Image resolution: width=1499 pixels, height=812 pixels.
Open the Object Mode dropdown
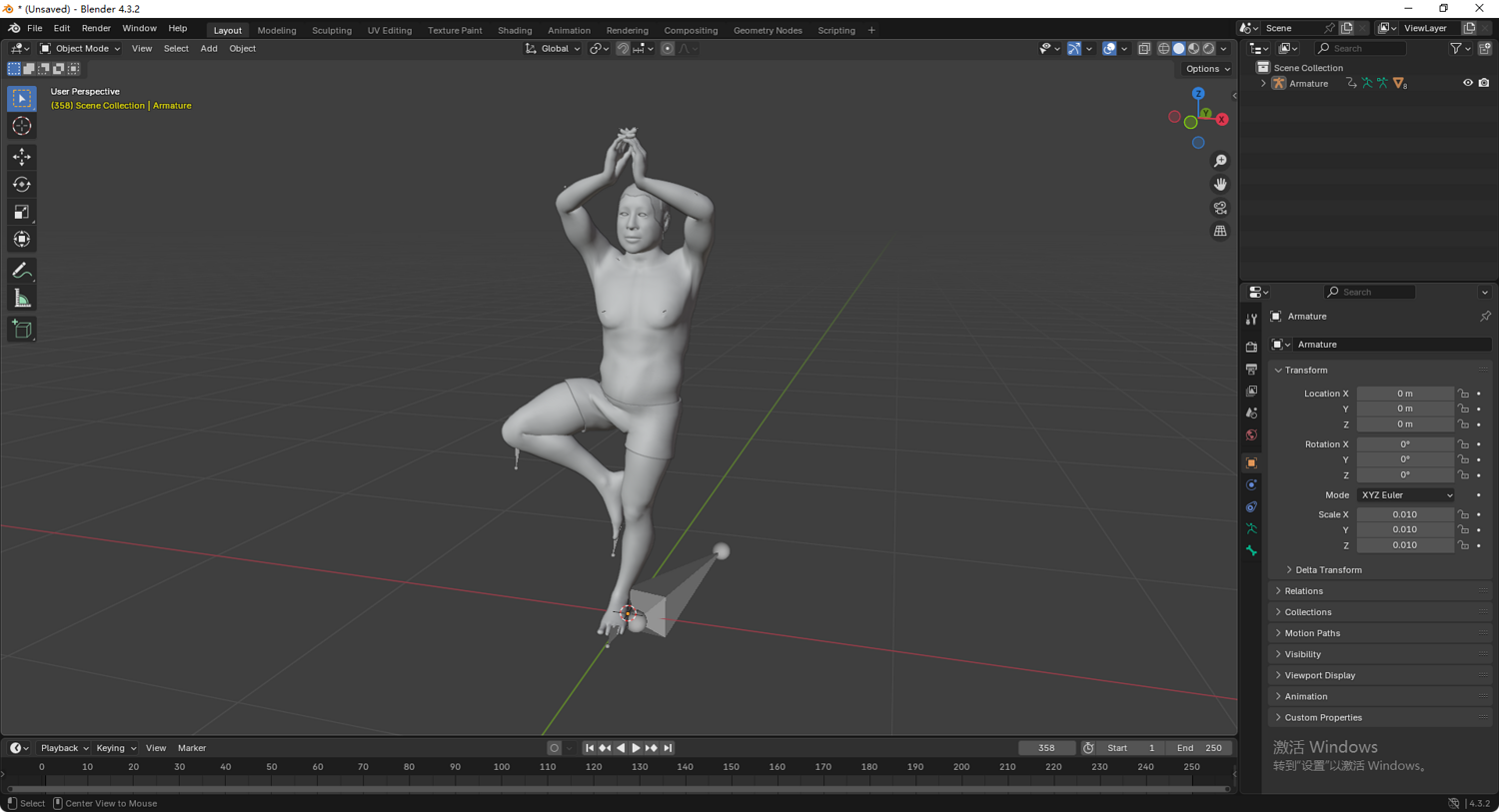click(80, 48)
